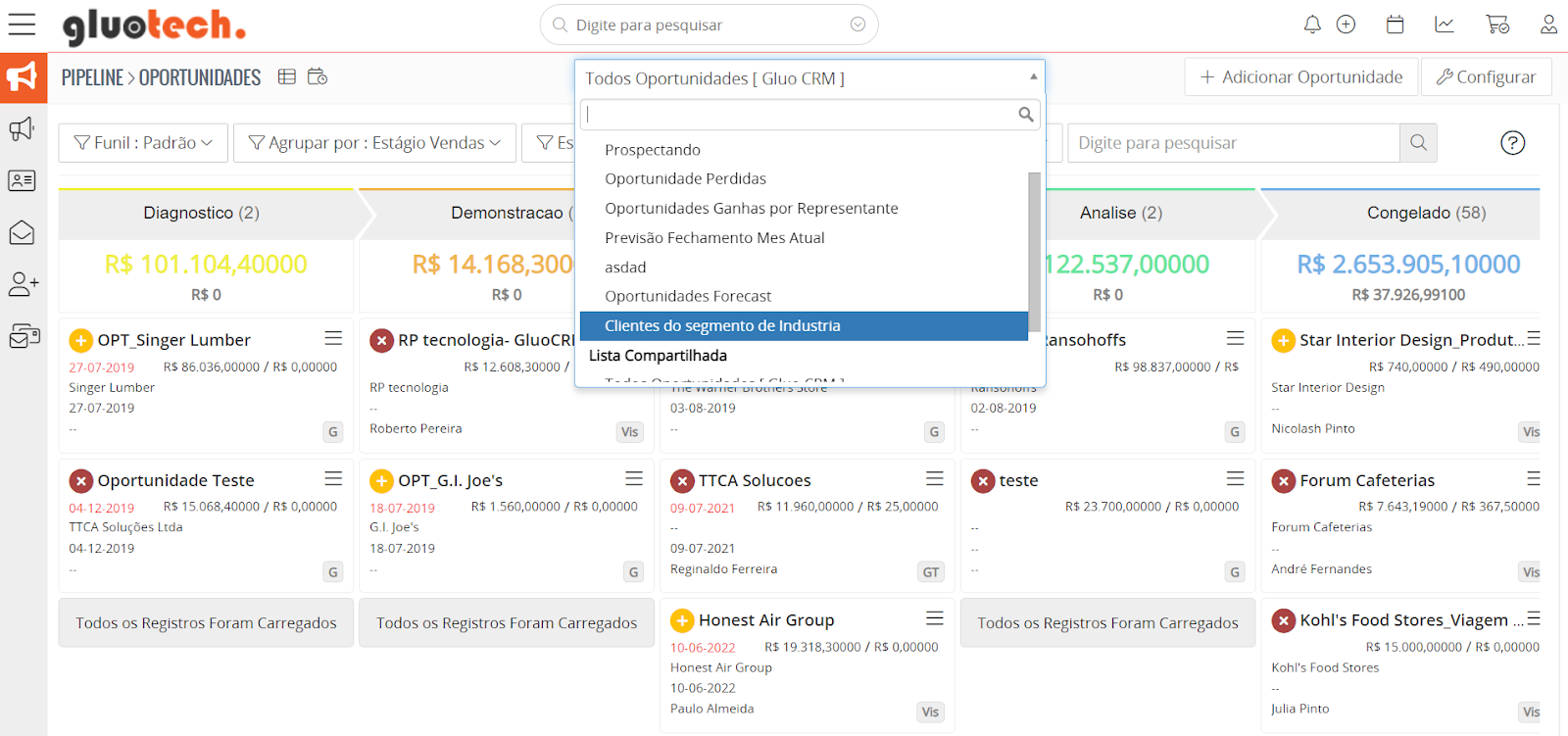Switch to calendar view beside Oportunidades
This screenshot has width=1568, height=736.
point(318,76)
